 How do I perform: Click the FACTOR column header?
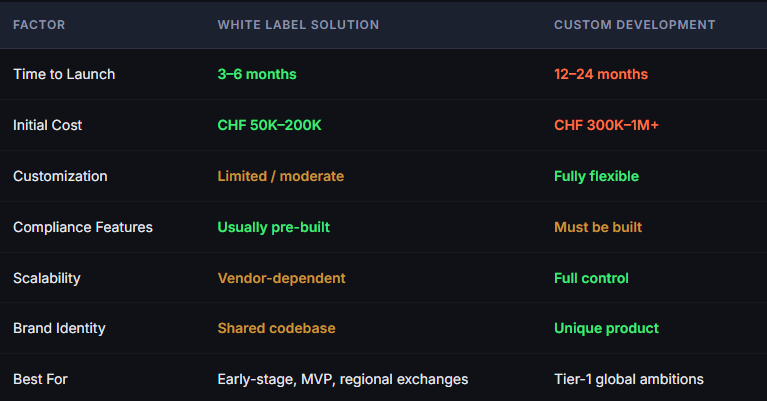(39, 25)
